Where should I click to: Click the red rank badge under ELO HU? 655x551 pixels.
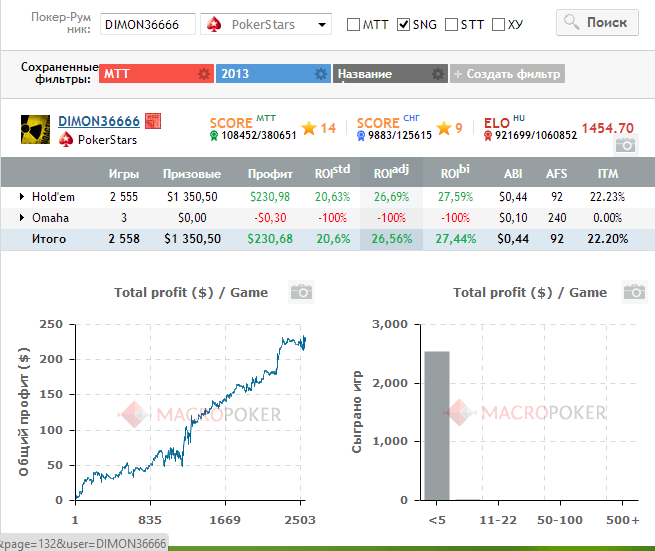487,136
